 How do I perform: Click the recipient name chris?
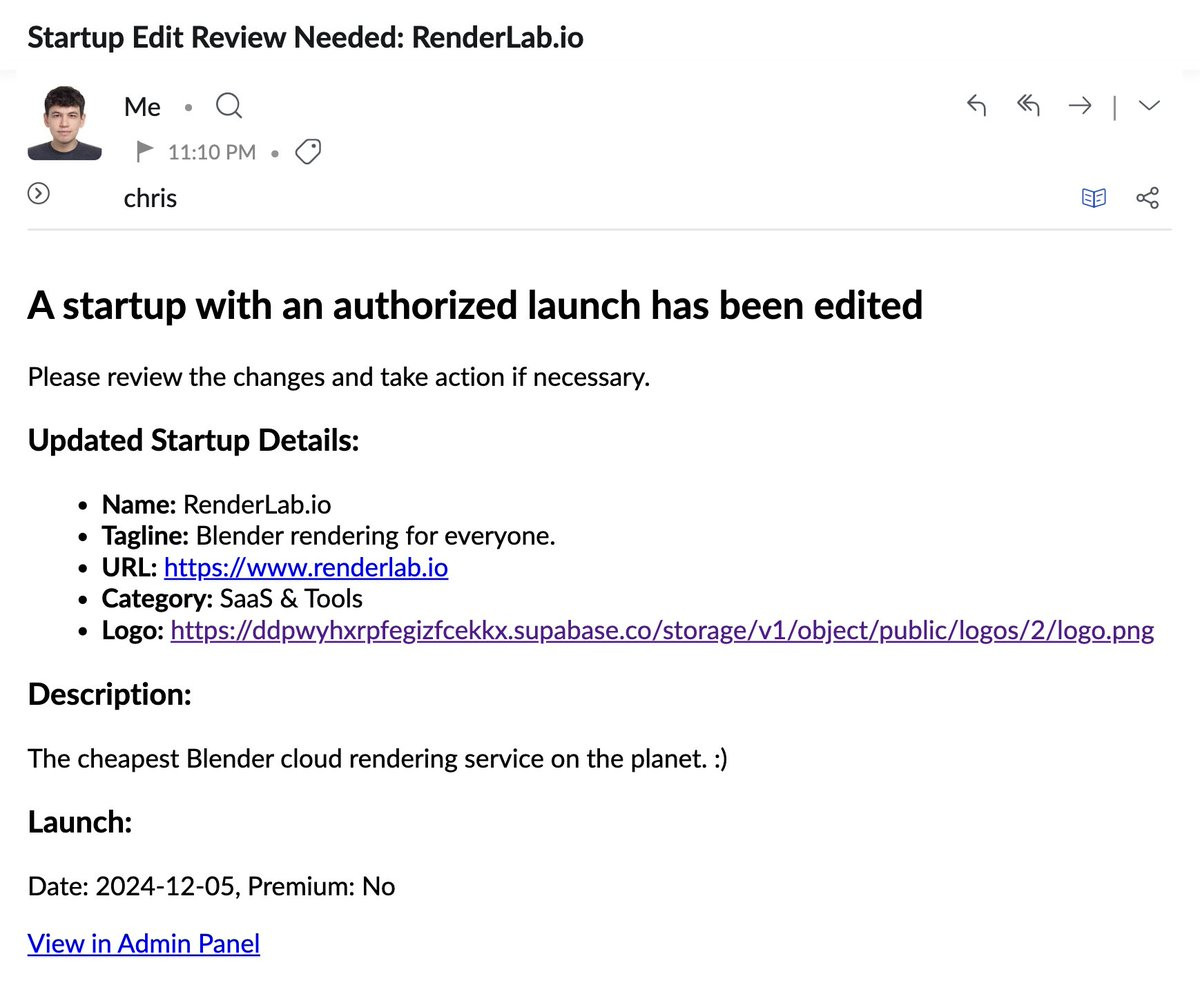(x=150, y=198)
